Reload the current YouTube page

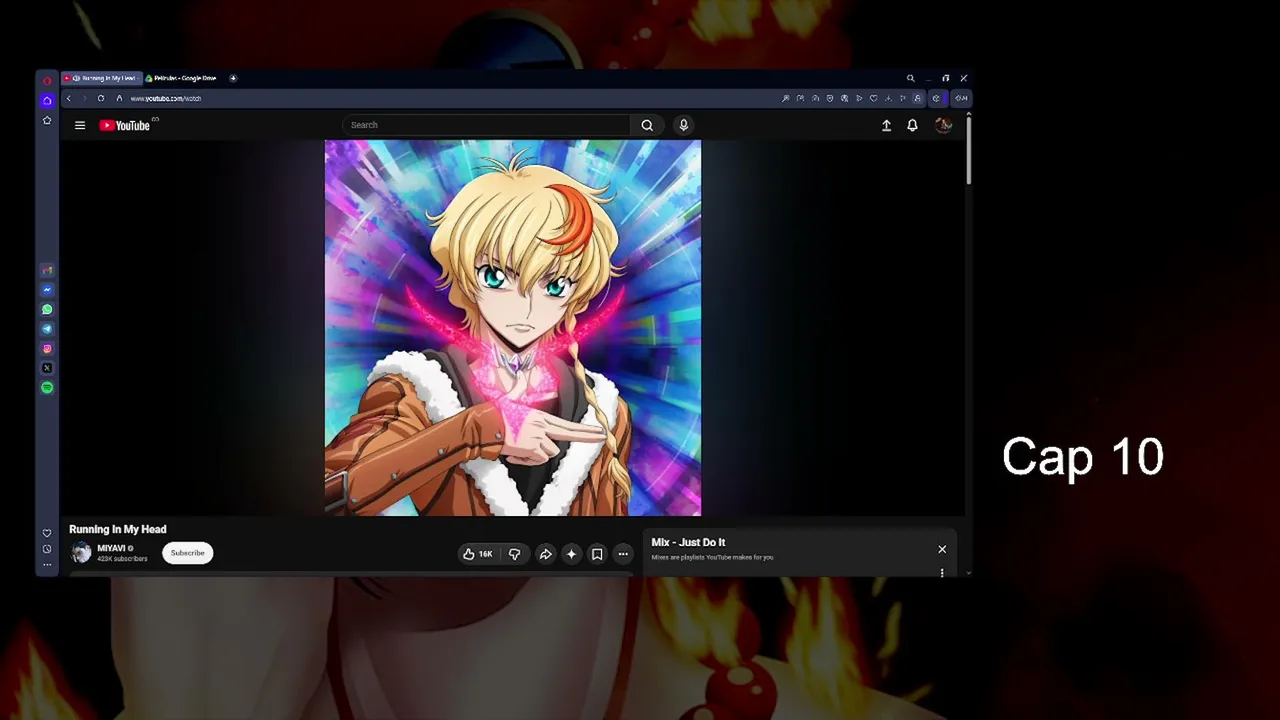pyautogui.click(x=101, y=98)
